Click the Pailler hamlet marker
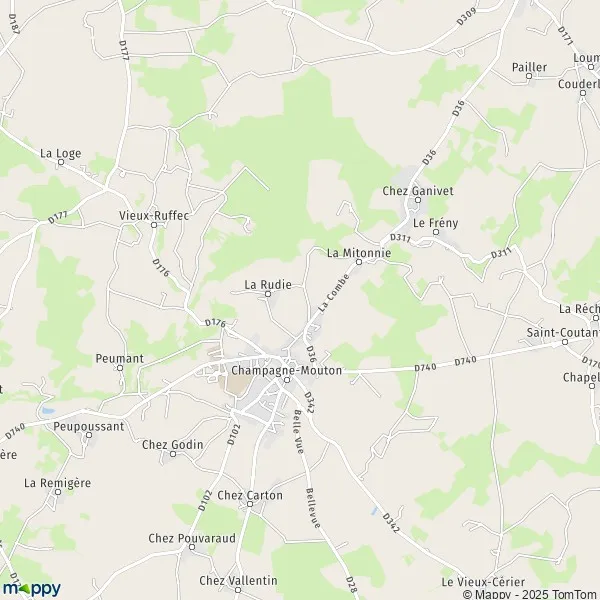The image size is (600, 600). point(529,76)
